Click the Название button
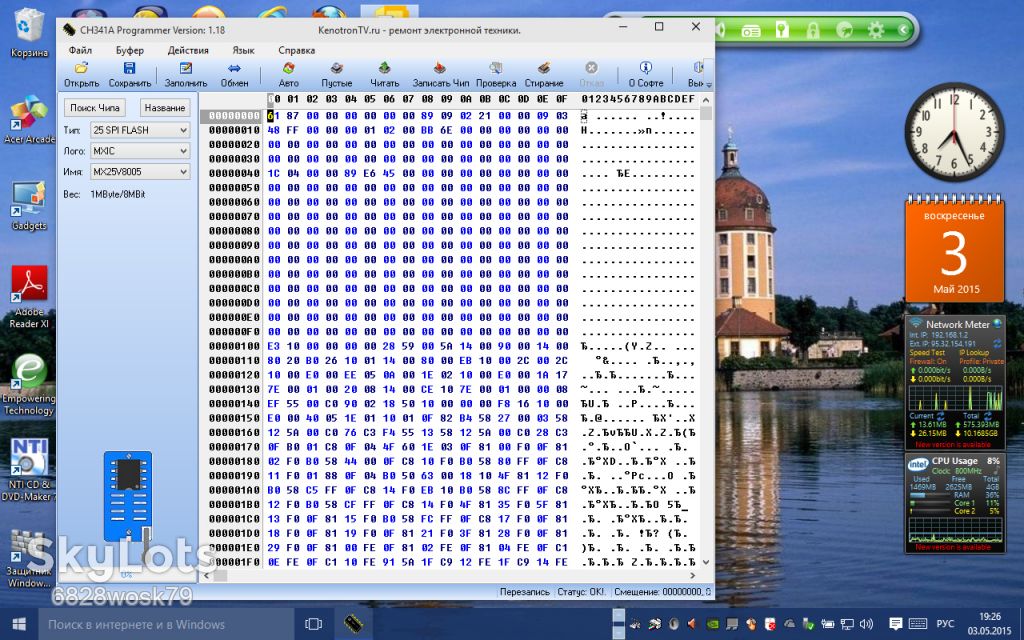Viewport: 1024px width, 640px height. tap(165, 108)
